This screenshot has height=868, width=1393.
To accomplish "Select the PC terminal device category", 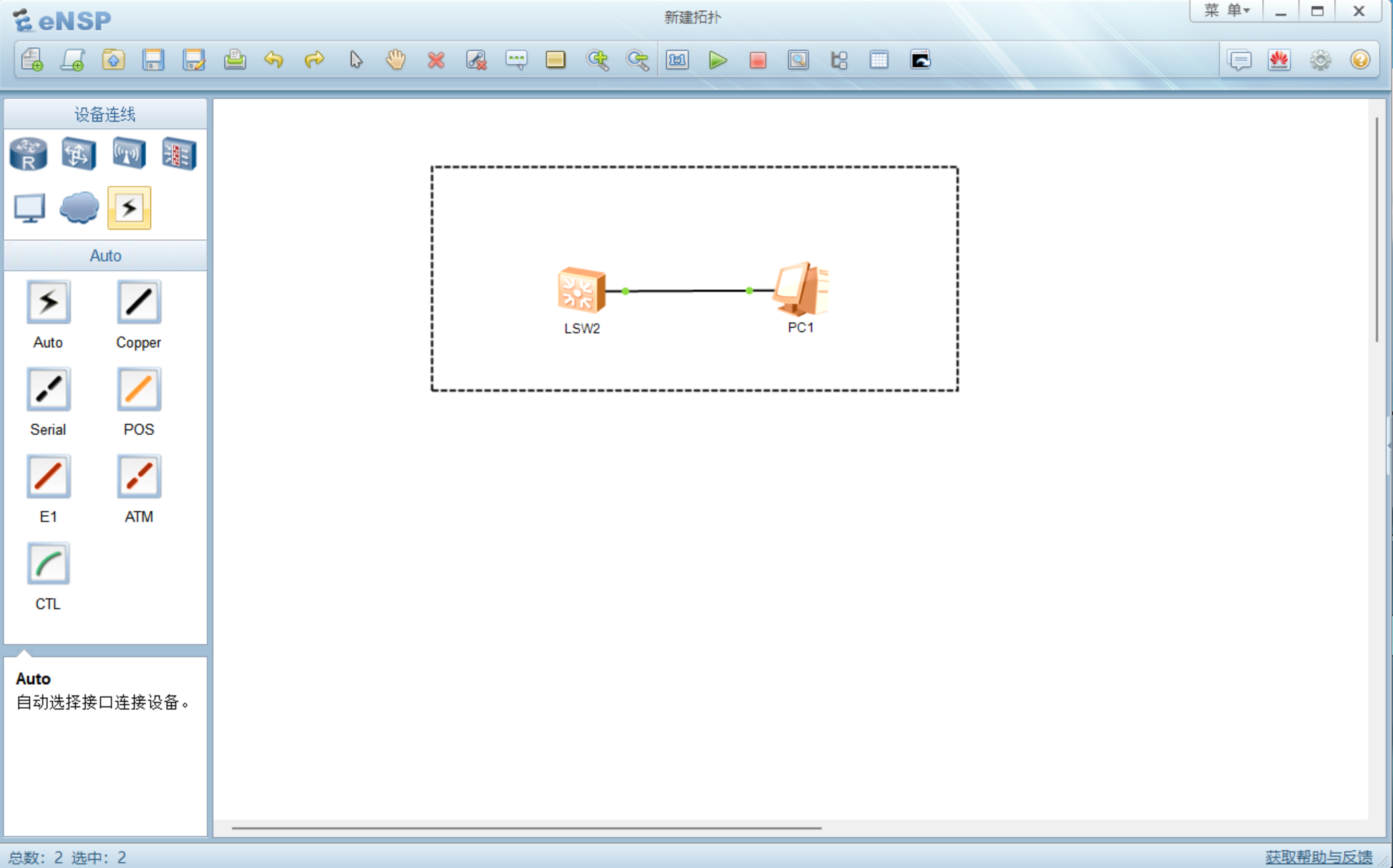I will click(29, 208).
